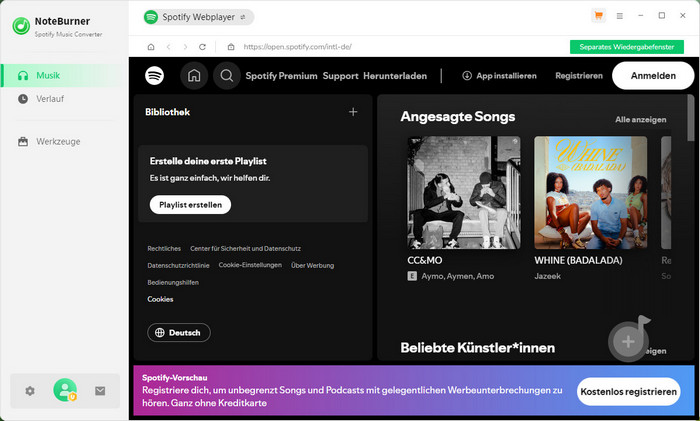Screen dimensions: 700x421
Task: Open NoteBurner settings gear icon
Action: tap(30, 391)
